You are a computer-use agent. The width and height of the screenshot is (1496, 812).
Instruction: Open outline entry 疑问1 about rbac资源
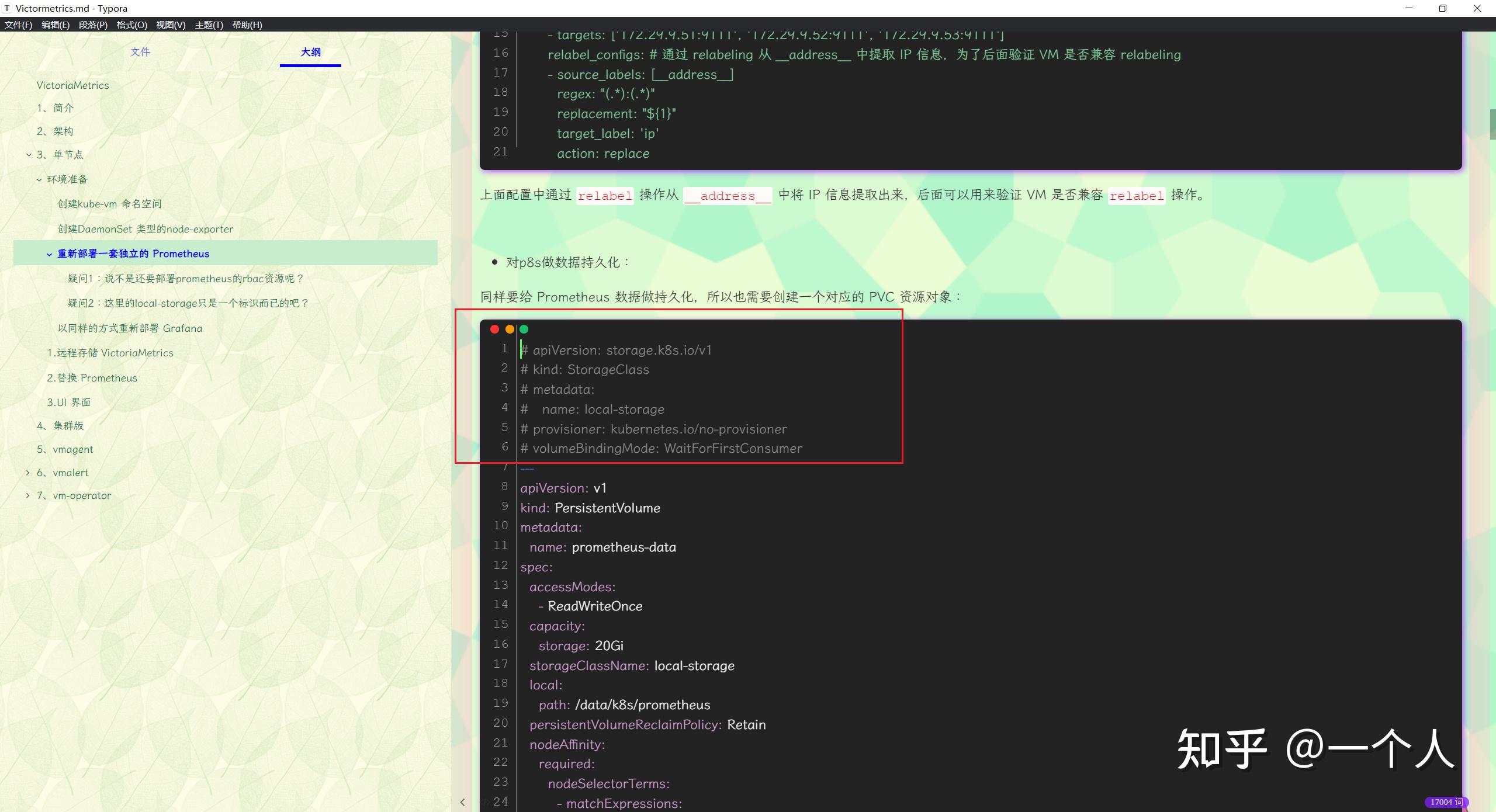[x=186, y=279]
